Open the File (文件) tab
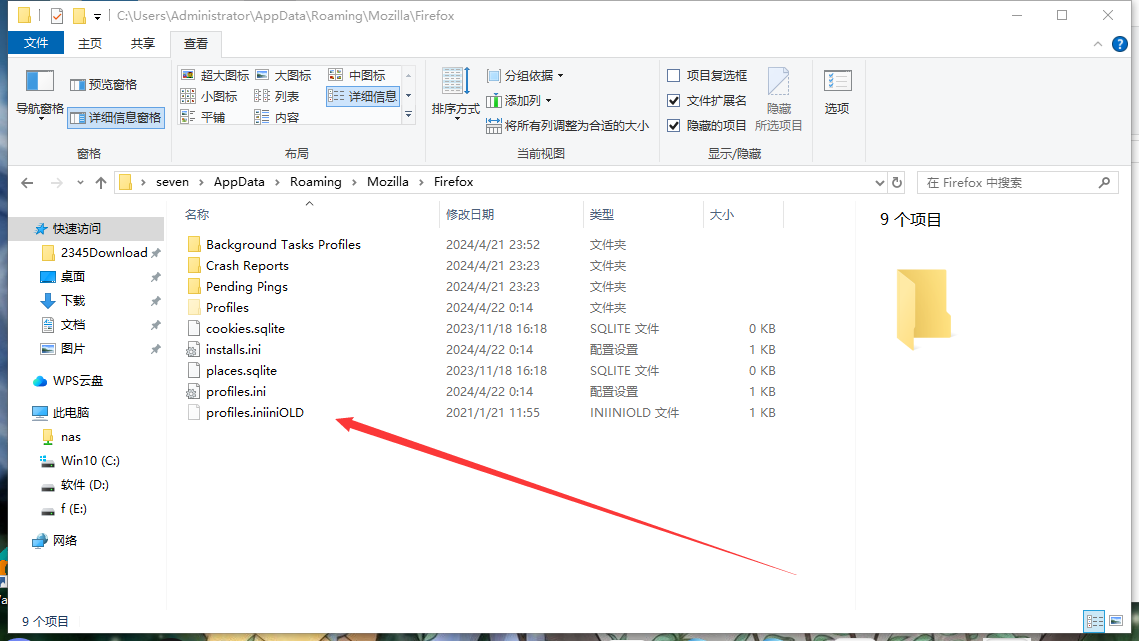Viewport: 1139px width, 641px height. pos(36,43)
